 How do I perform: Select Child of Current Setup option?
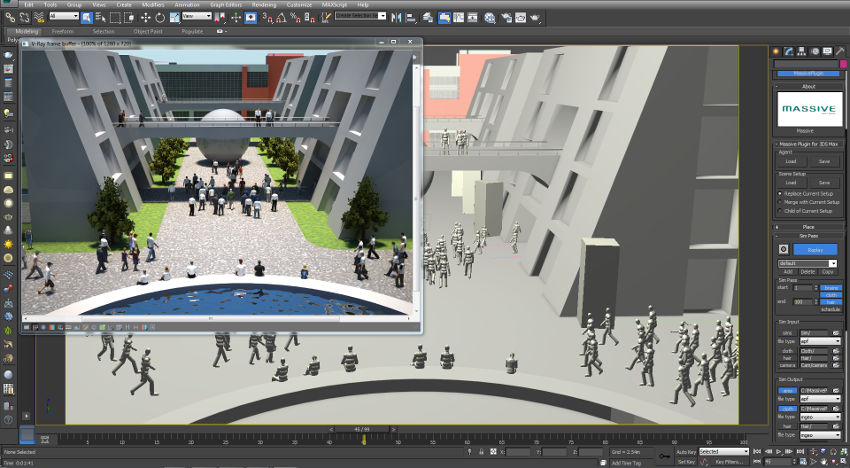(x=780, y=211)
